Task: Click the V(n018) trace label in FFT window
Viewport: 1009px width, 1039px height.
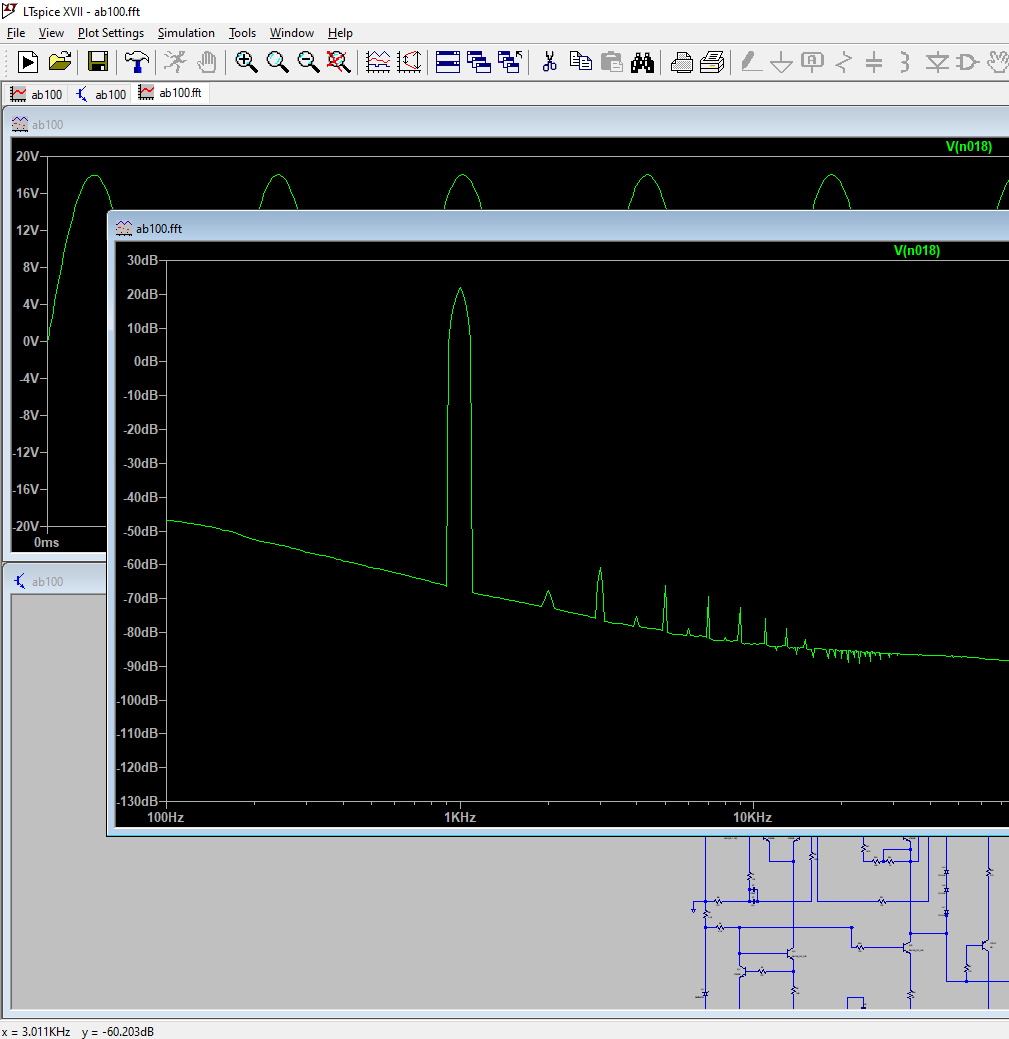Action: pos(917,250)
